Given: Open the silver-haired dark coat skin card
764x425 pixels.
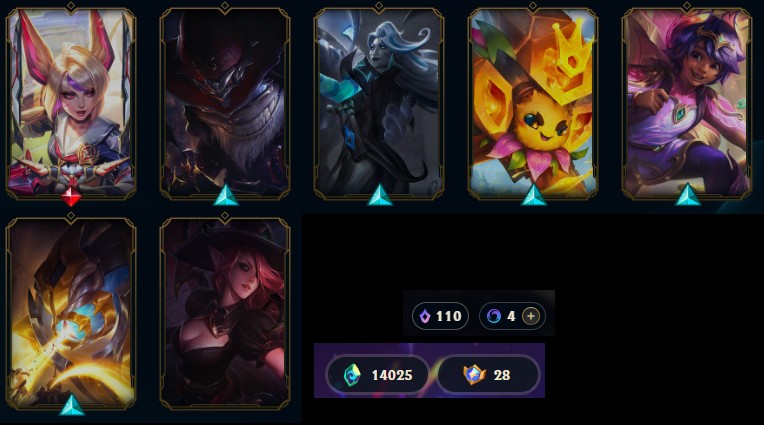Looking at the screenshot, I should pos(379,102).
